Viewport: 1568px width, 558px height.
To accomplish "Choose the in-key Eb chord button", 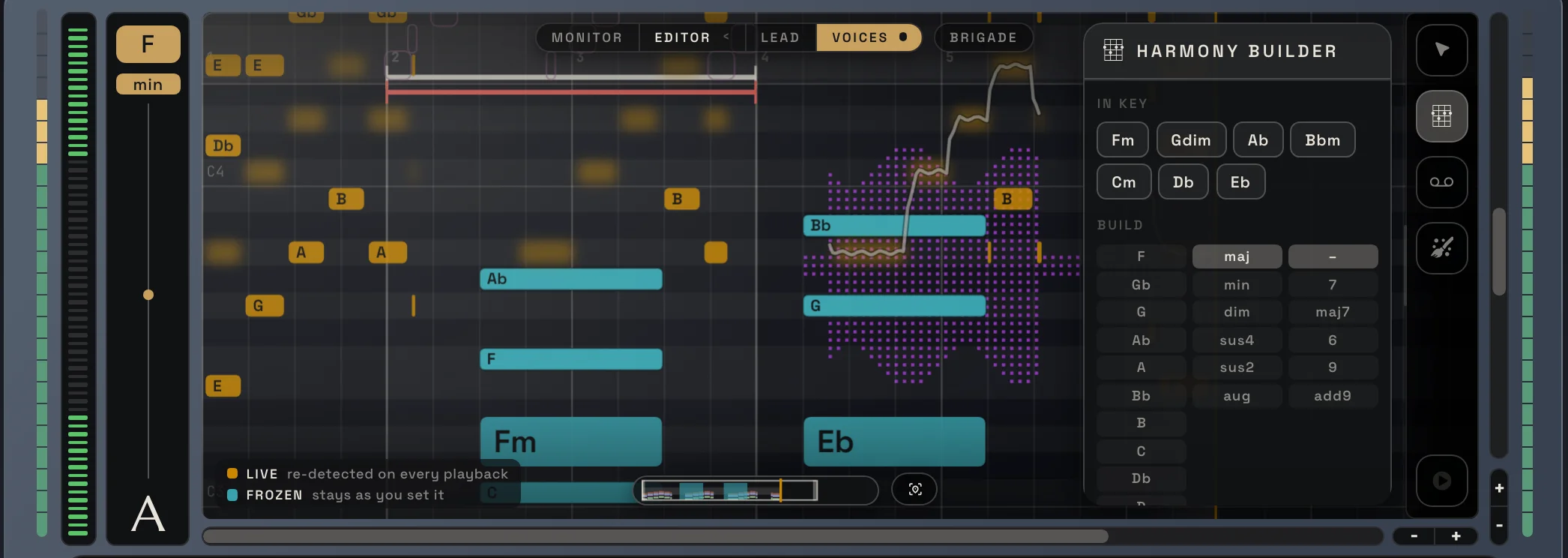I will pos(1240,182).
